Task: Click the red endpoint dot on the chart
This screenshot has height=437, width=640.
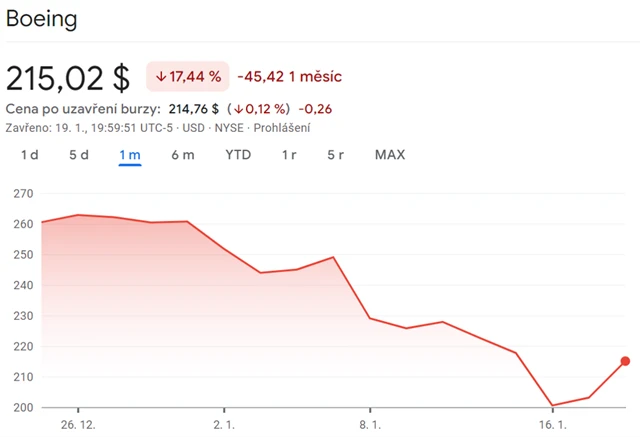Action: [625, 361]
